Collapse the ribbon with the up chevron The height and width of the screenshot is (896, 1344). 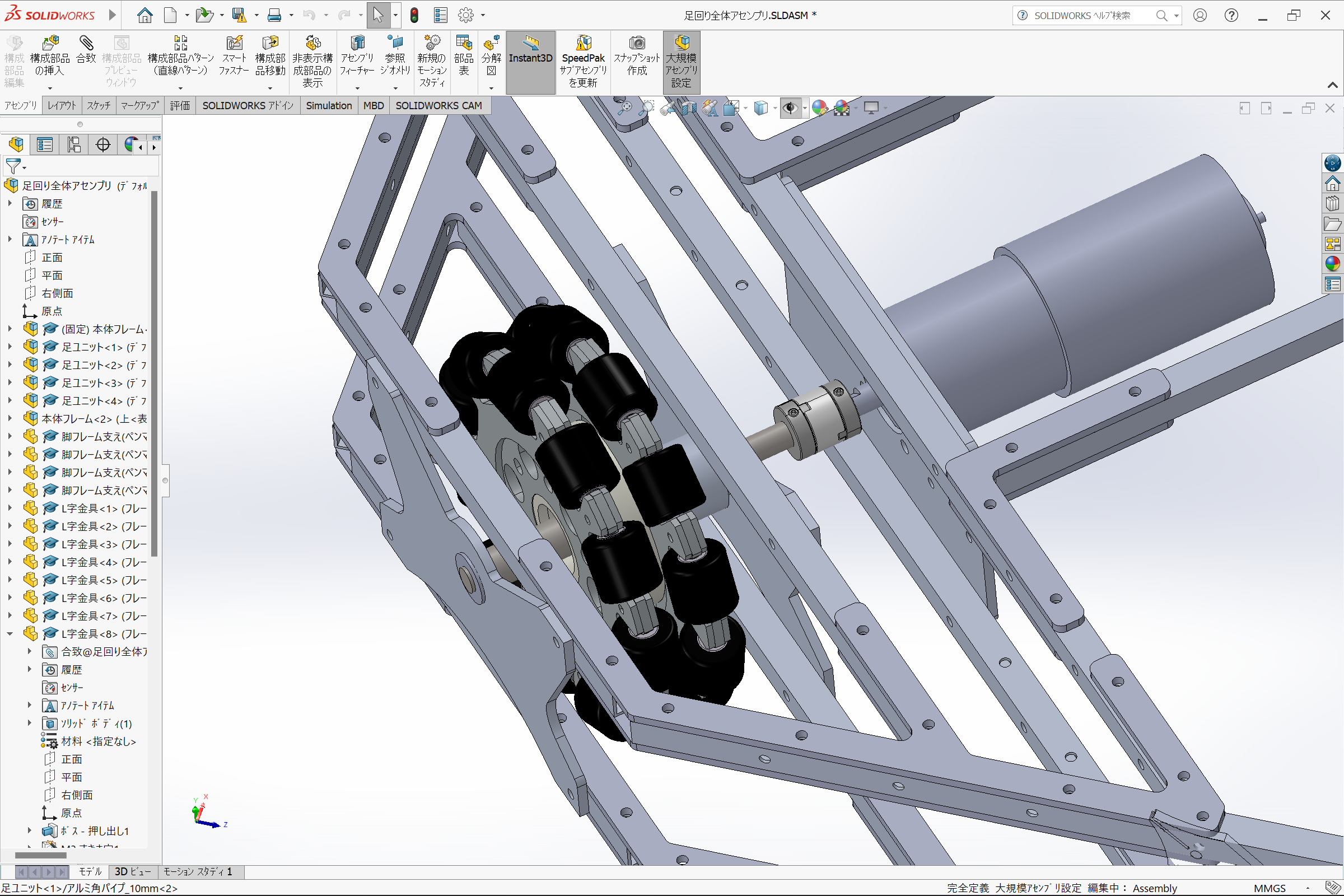click(x=1333, y=85)
